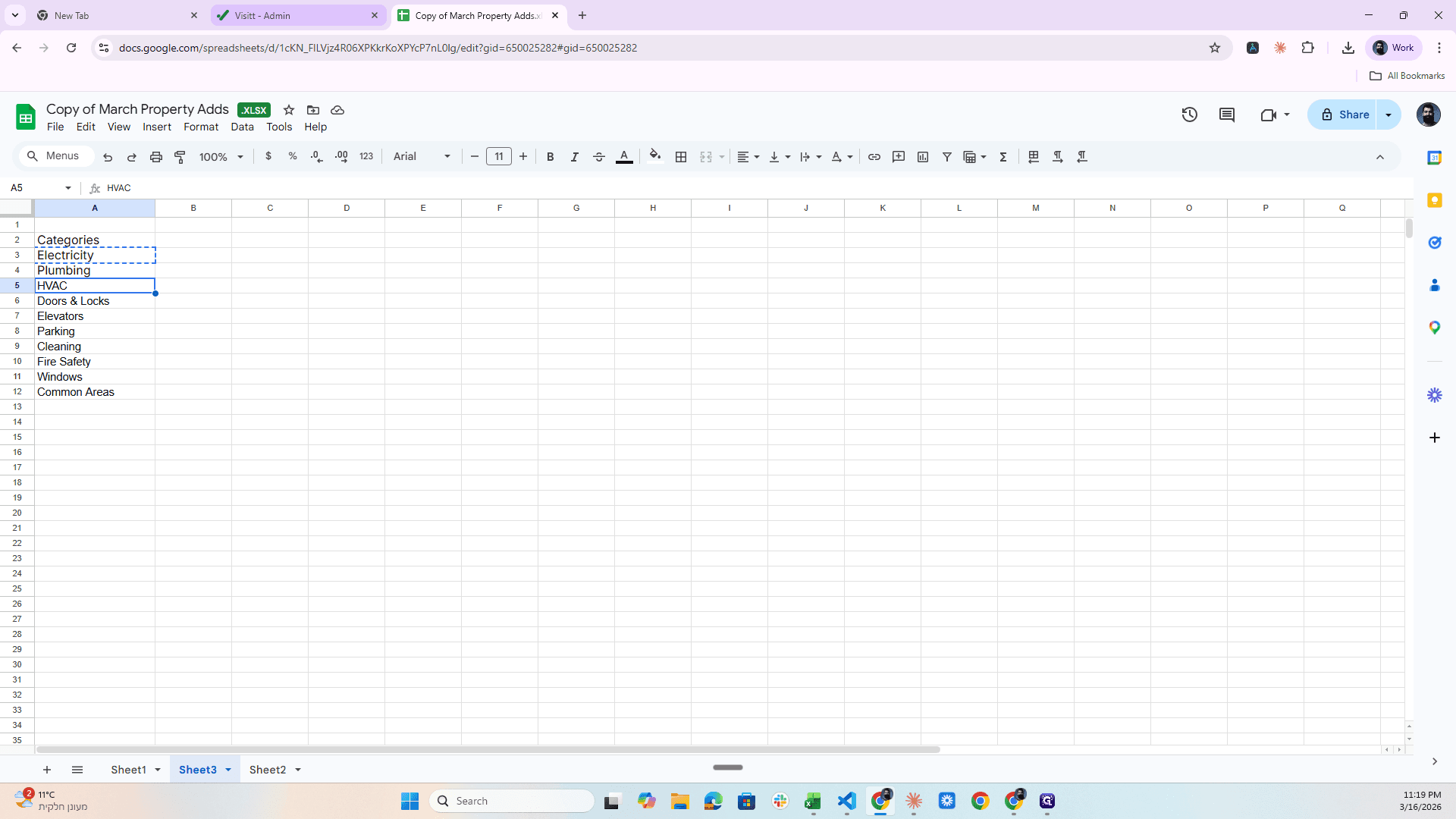Select cell containing Fire Safety
1456x819 pixels.
click(95, 362)
